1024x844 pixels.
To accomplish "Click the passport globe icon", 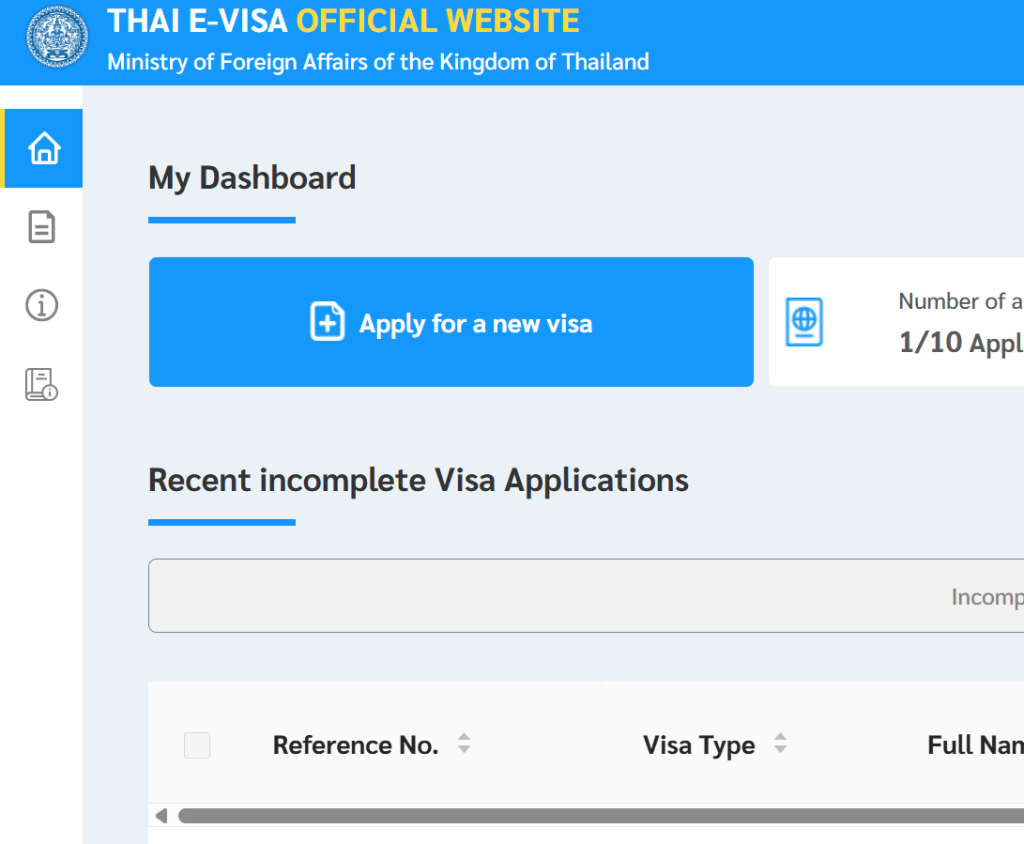I will (x=804, y=322).
